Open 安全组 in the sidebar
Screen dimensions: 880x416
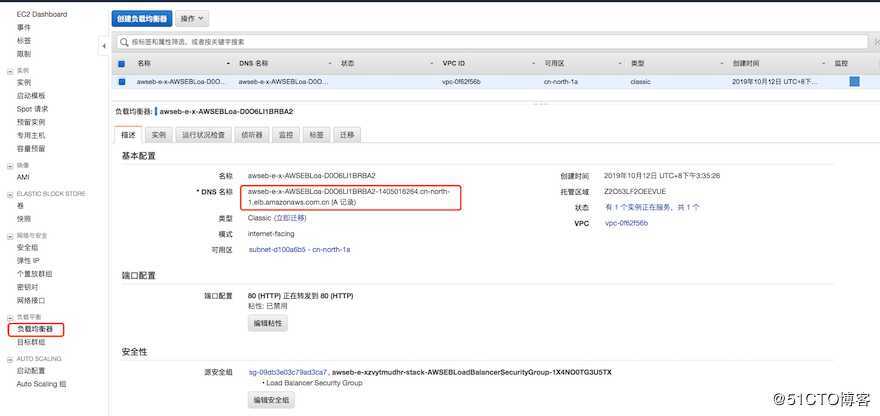[x=28, y=247]
